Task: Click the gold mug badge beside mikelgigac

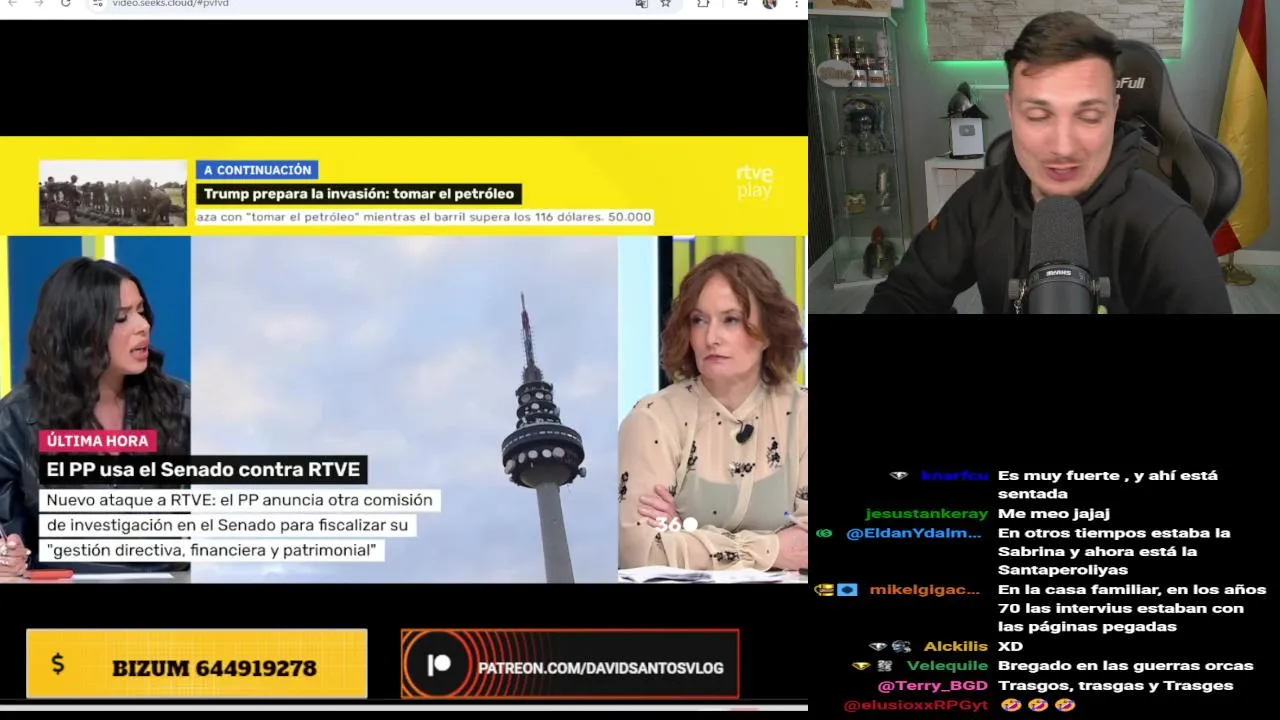Action: point(824,590)
